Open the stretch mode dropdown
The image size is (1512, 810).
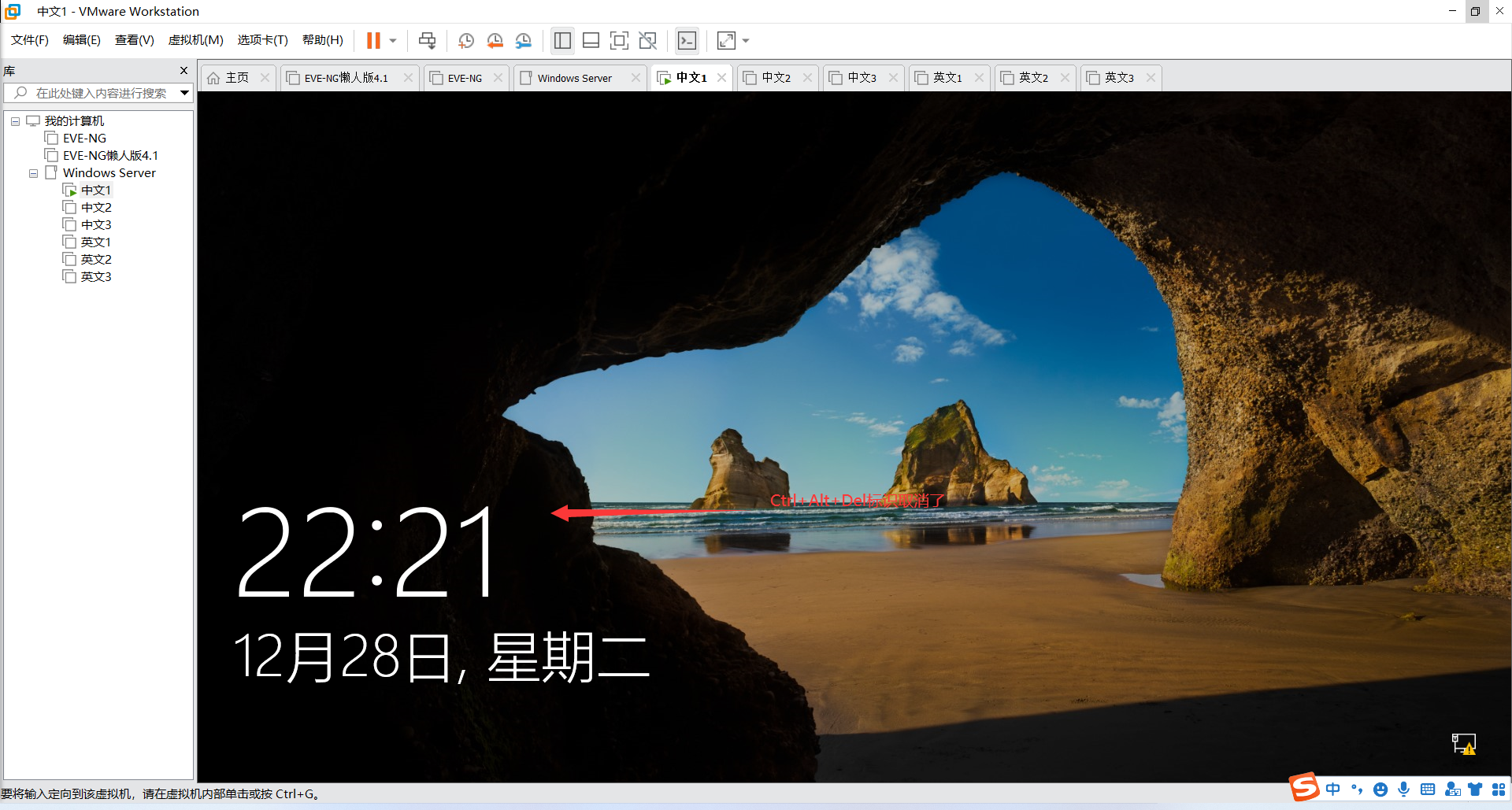coord(745,40)
